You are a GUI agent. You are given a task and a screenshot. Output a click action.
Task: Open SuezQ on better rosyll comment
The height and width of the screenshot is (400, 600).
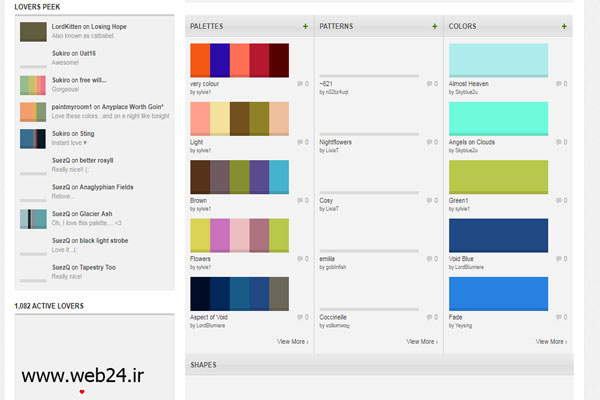pyautogui.click(x=83, y=160)
